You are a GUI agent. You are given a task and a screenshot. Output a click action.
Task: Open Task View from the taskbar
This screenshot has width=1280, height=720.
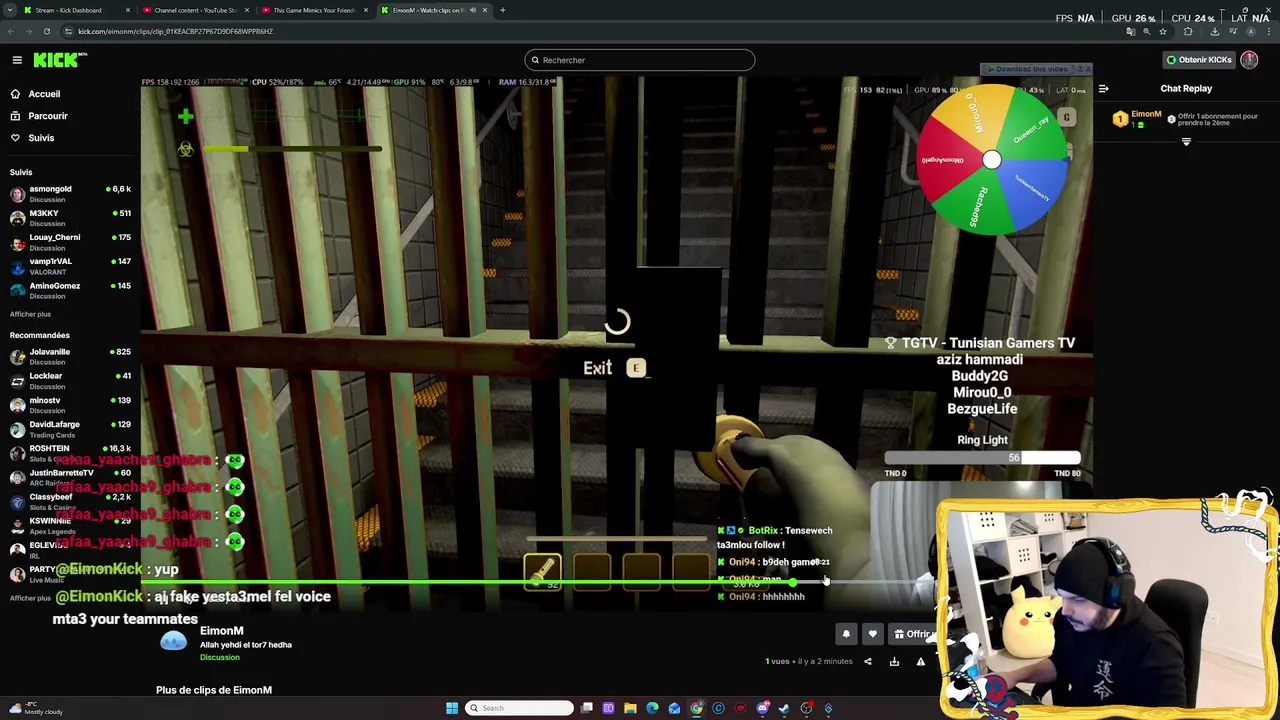click(587, 708)
